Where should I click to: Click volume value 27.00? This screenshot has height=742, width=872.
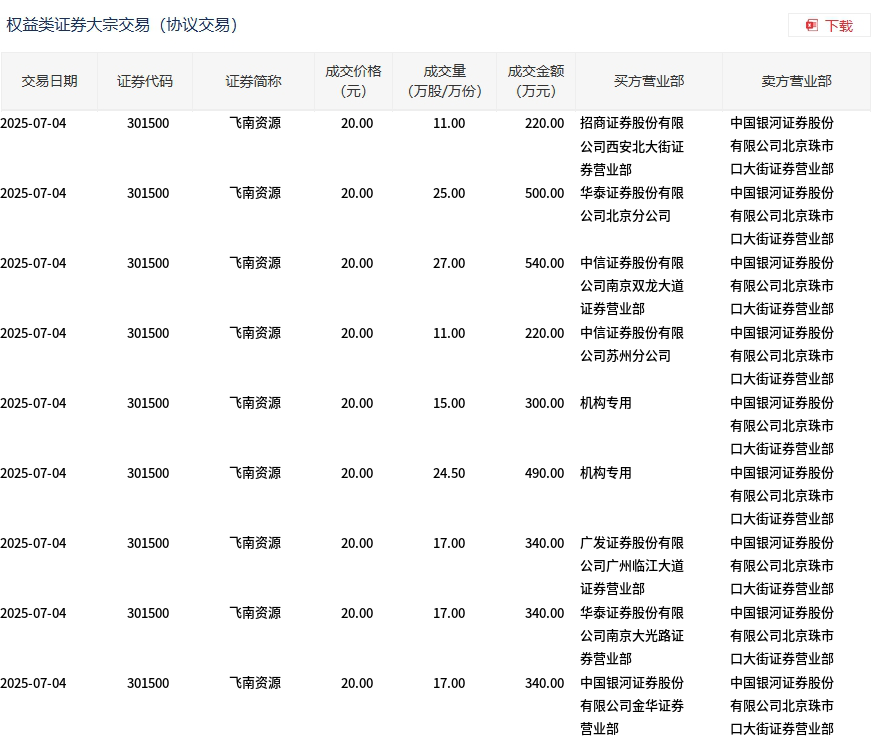449,264
